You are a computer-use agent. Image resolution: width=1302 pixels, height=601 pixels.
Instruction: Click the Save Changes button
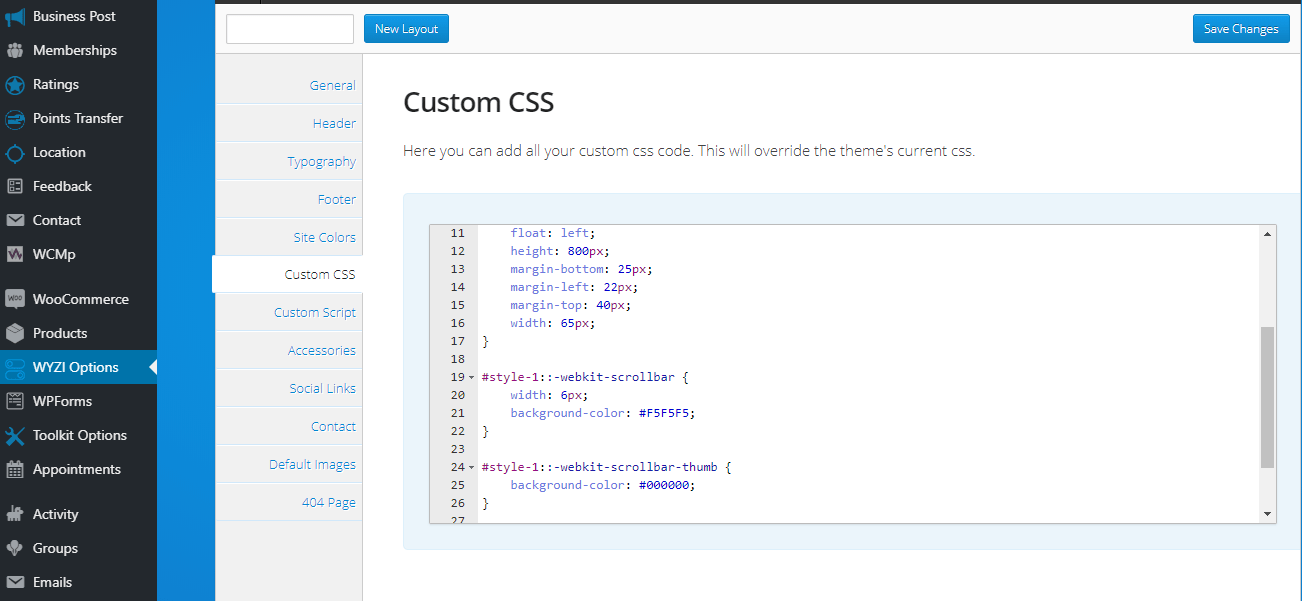pos(1240,28)
